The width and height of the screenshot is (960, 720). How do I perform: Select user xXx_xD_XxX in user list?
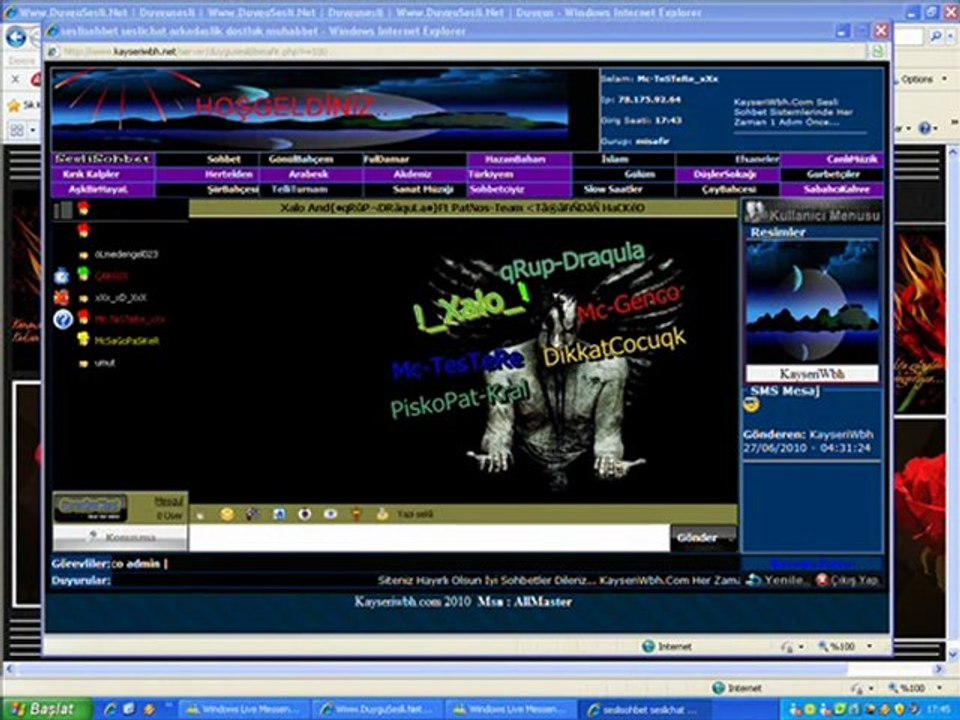pos(121,298)
